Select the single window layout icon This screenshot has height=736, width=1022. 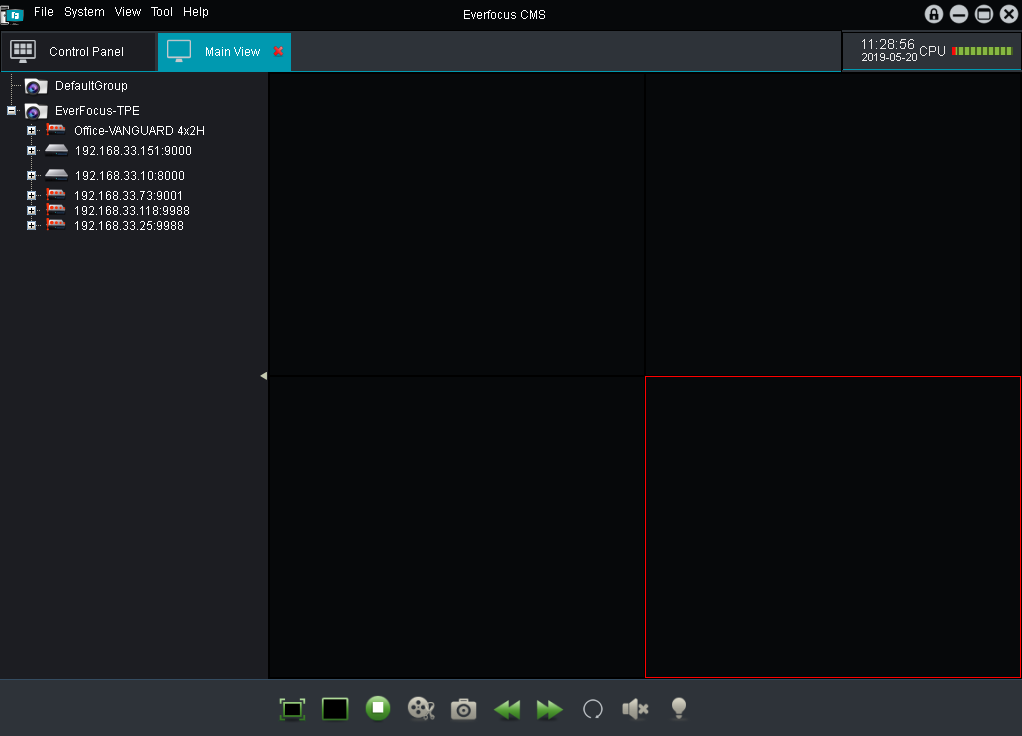(x=335, y=709)
